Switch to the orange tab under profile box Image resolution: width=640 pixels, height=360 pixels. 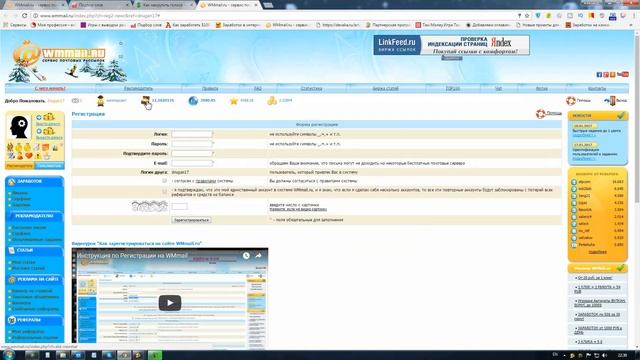[20, 166]
